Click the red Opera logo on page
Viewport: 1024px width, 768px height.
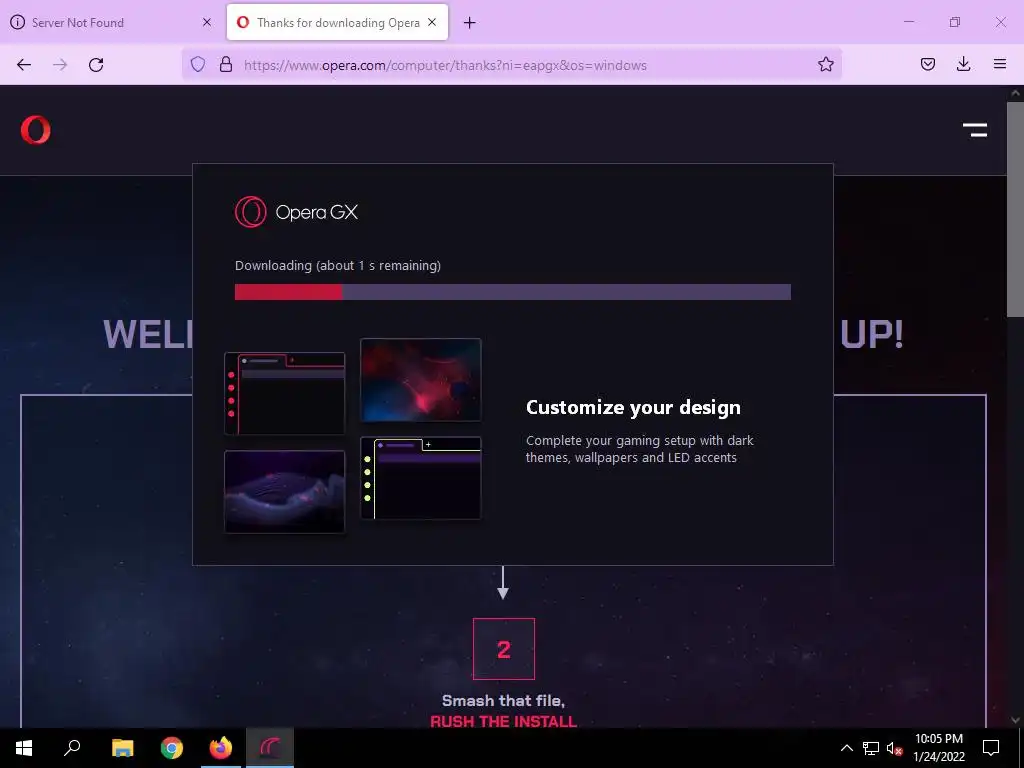pyautogui.click(x=35, y=129)
